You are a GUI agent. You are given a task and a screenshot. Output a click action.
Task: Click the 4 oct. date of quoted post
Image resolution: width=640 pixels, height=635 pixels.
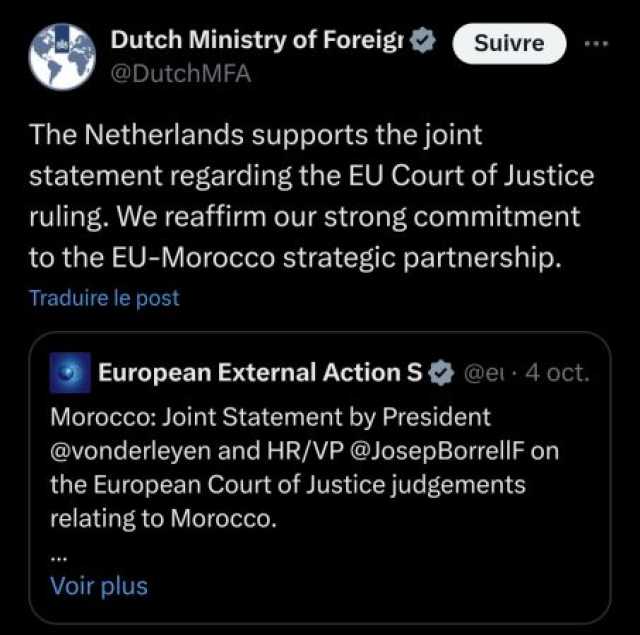pos(558,373)
